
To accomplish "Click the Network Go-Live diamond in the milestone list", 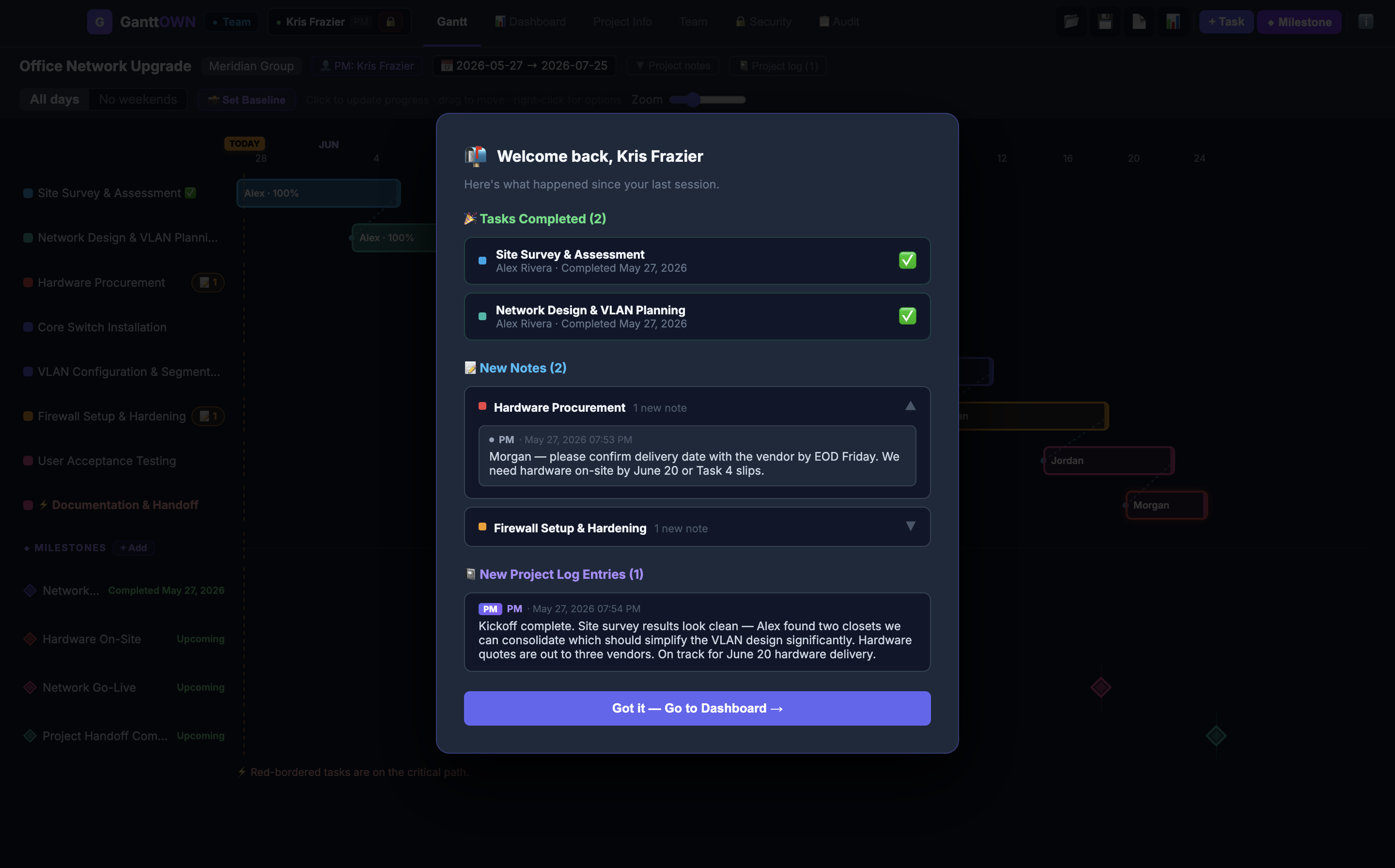I will 30,687.
